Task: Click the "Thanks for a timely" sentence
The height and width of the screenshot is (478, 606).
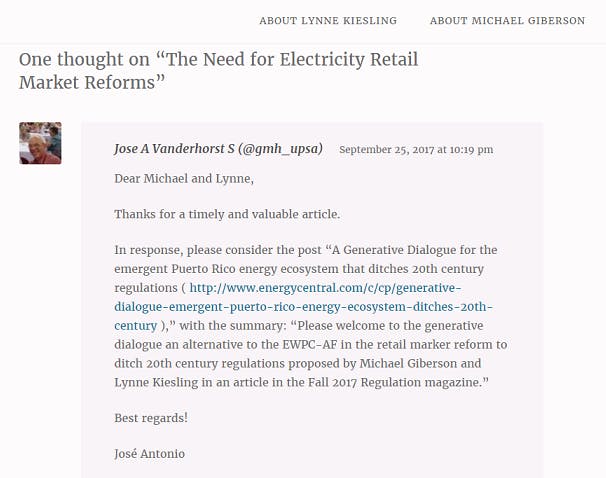Action: (x=227, y=214)
